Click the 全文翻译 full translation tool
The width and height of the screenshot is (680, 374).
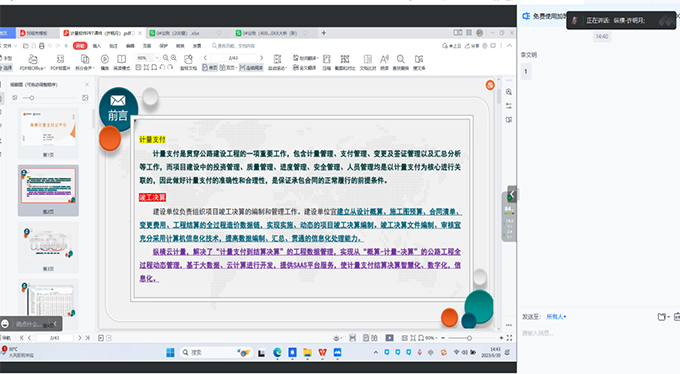pyautogui.click(x=304, y=67)
